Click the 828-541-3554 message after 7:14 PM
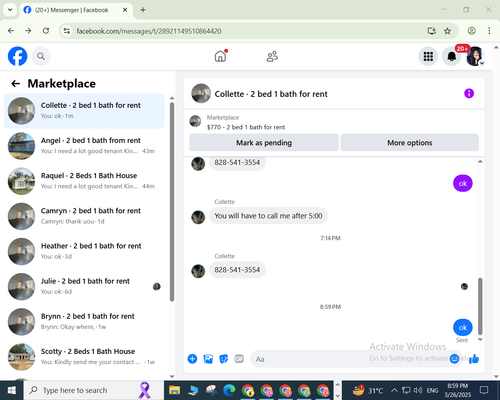The height and width of the screenshot is (400, 500). [237, 270]
